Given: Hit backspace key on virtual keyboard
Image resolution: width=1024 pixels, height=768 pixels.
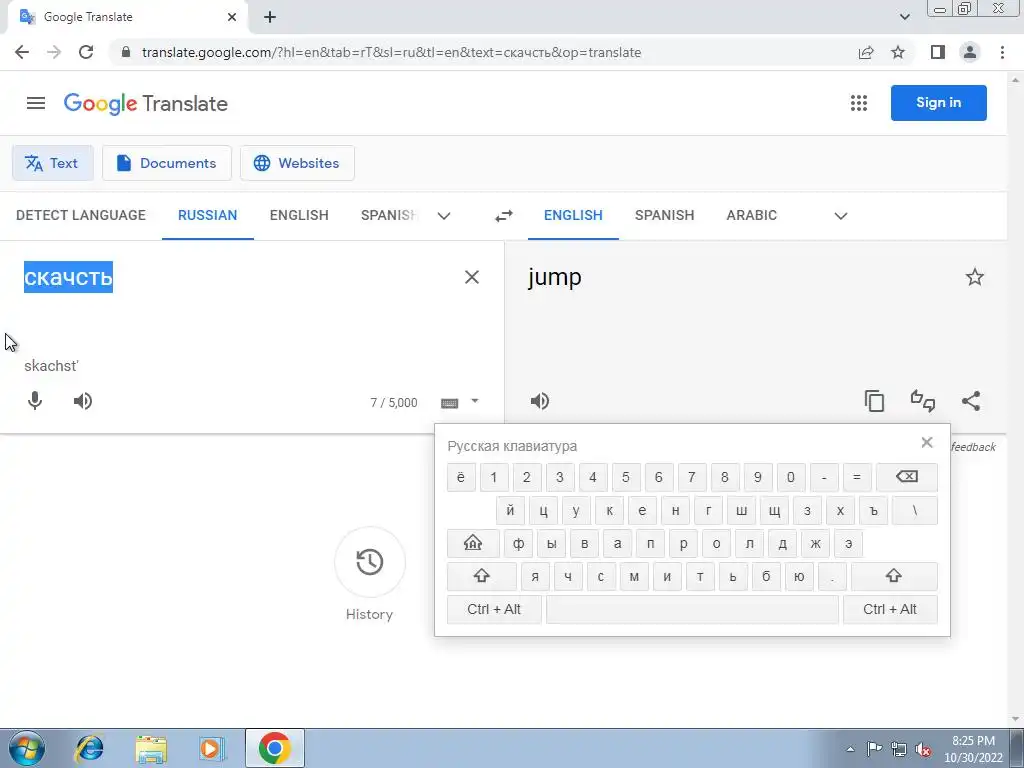Looking at the screenshot, I should (906, 477).
